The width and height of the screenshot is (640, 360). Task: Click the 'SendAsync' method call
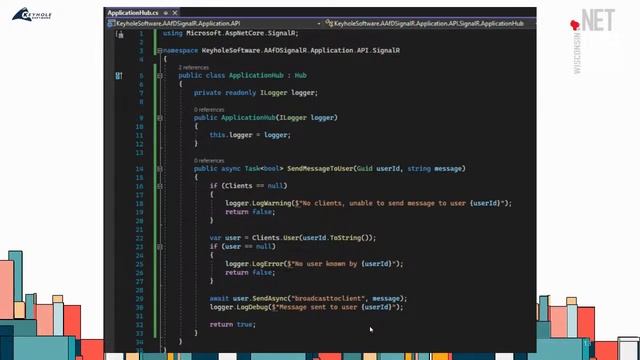point(270,298)
